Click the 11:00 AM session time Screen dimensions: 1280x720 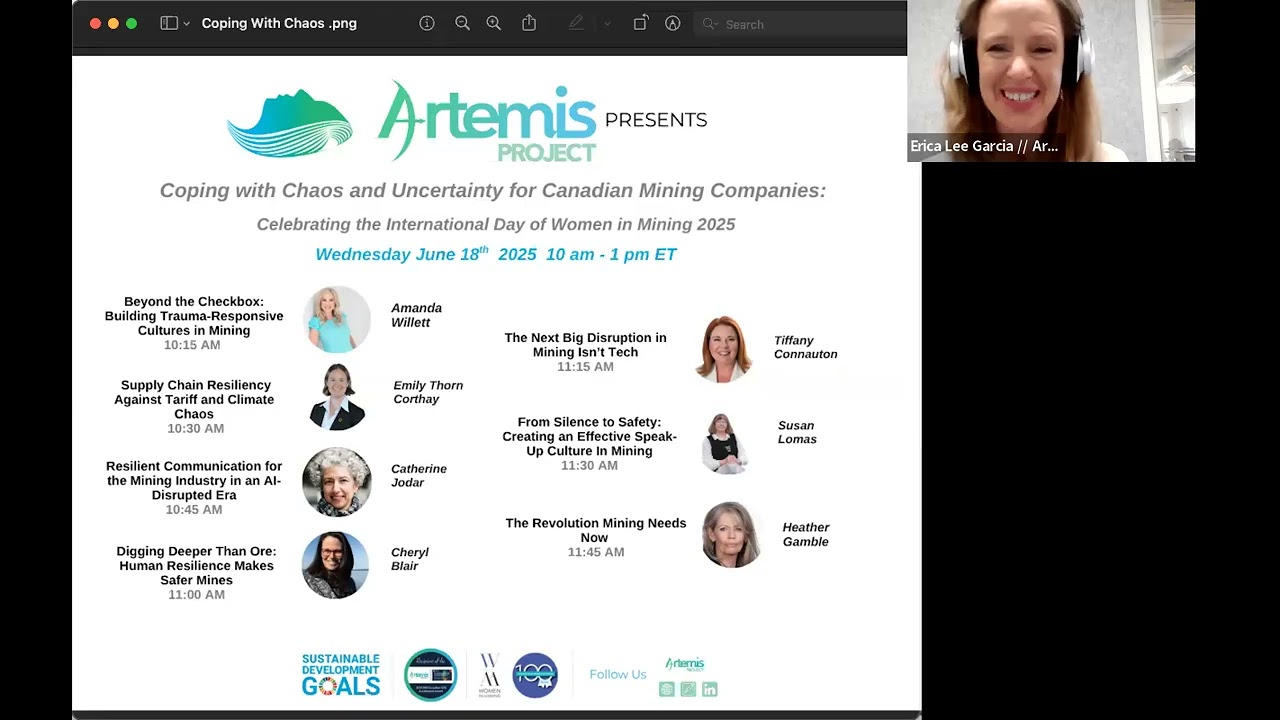196,594
